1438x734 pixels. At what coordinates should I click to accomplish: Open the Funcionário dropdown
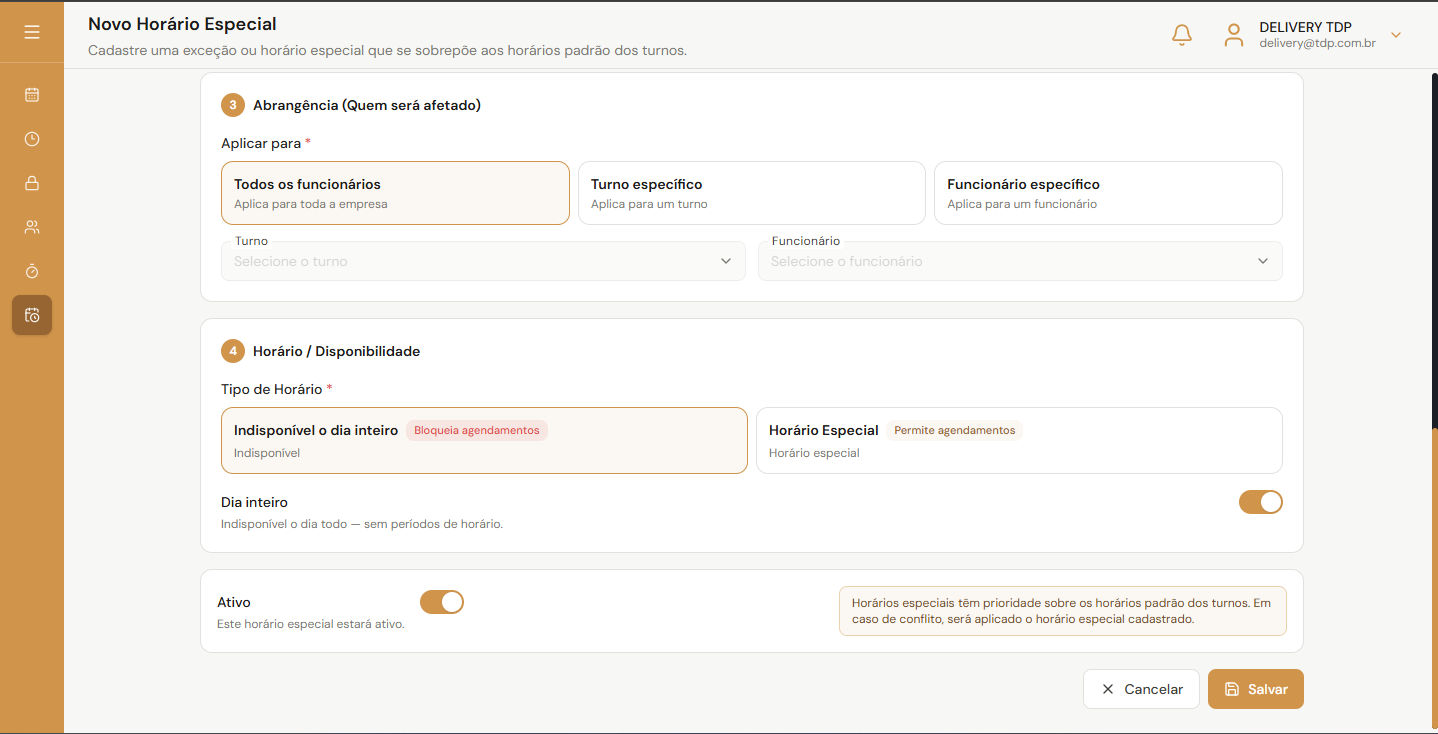(x=1020, y=261)
